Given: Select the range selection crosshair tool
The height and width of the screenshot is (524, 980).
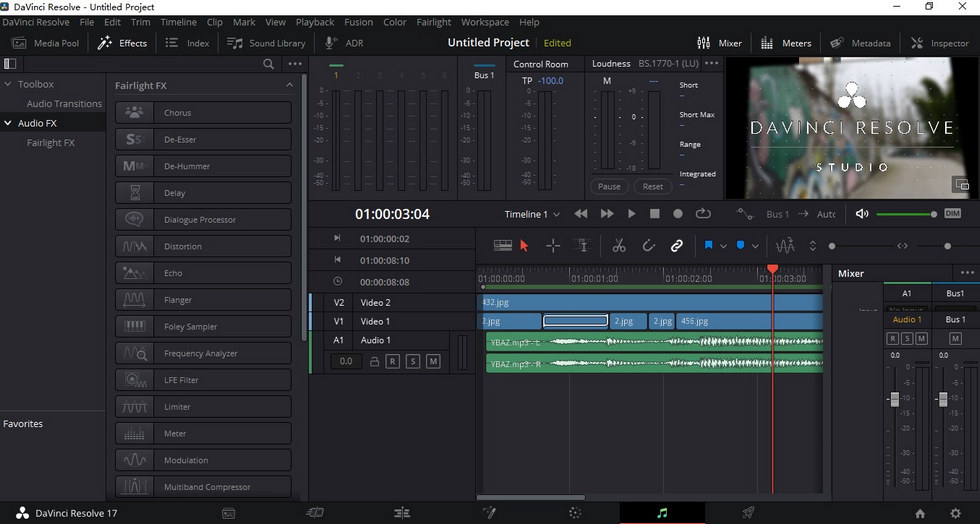Looking at the screenshot, I should (553, 246).
